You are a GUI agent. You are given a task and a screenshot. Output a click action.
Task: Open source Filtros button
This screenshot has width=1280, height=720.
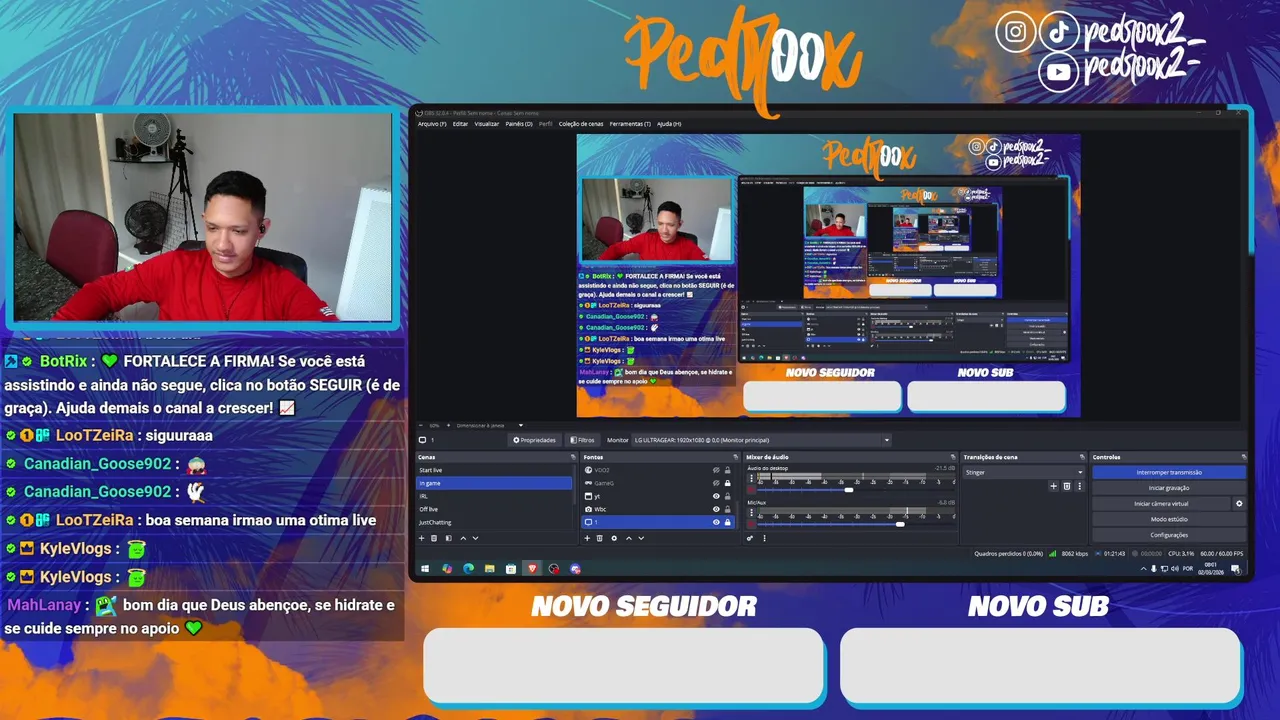tap(583, 440)
